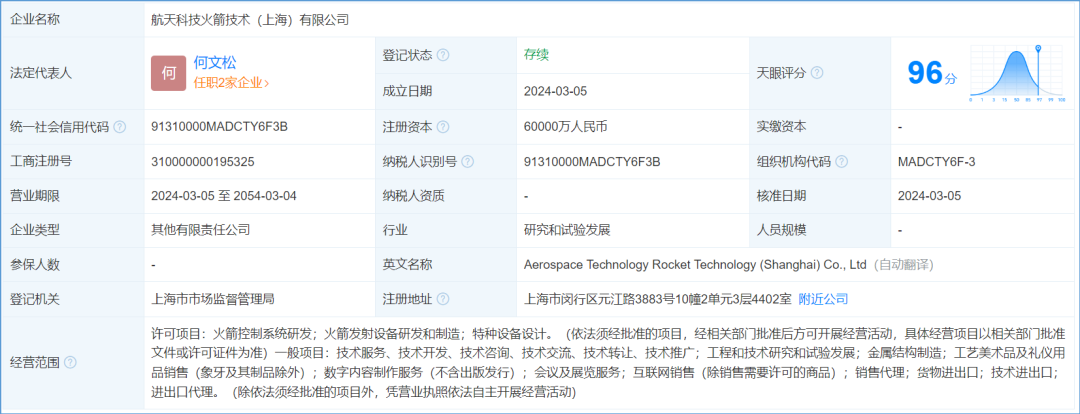Viewport: 1080px width, 414px height.
Task: Click the 企业类型 label
Action: (35, 230)
